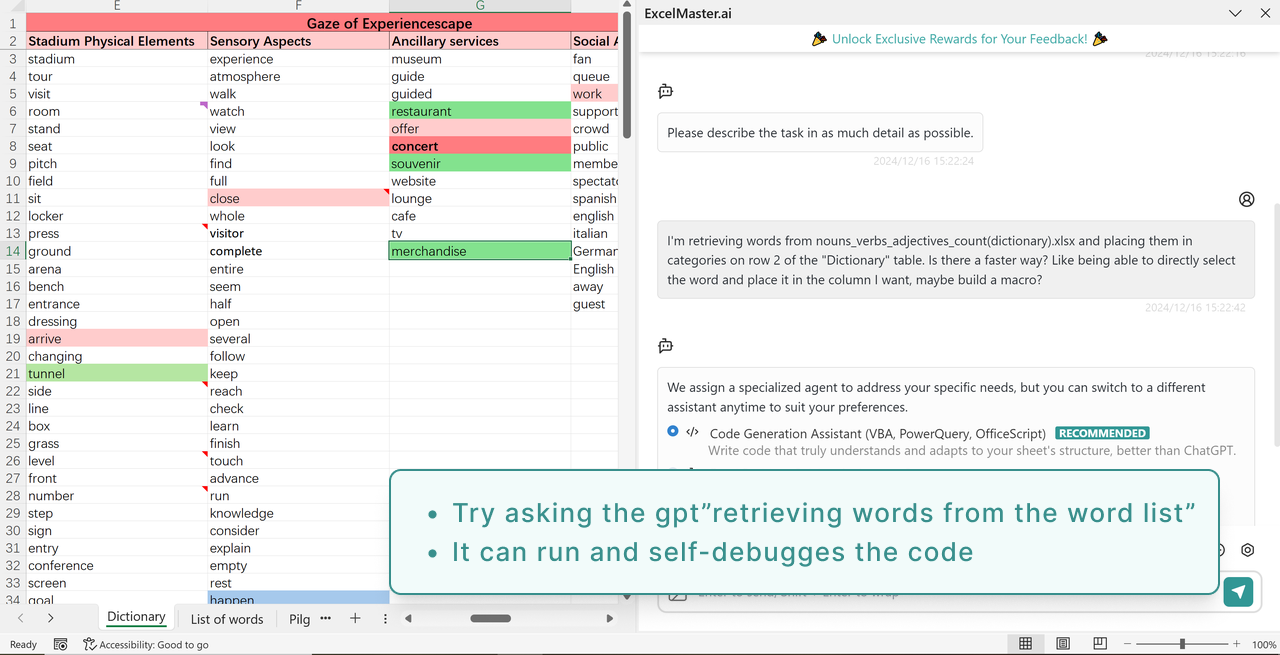The image size is (1280, 655).
Task: Switch to Page Layout view icon
Action: (x=1063, y=643)
